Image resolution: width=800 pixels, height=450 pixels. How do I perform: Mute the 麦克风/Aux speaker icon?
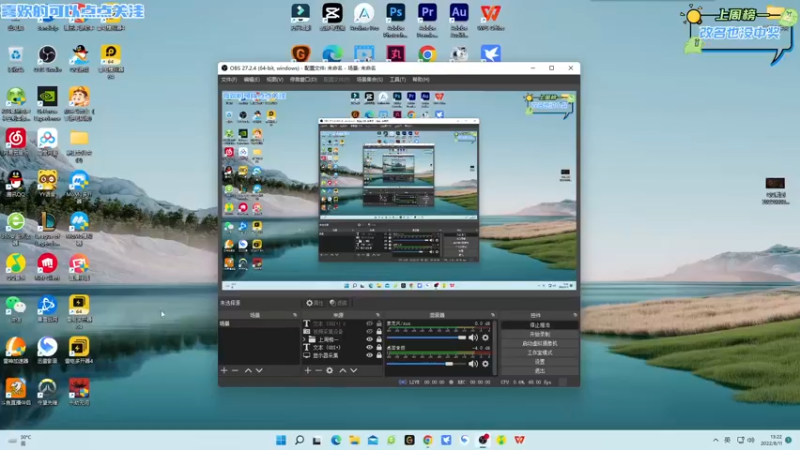[473, 338]
